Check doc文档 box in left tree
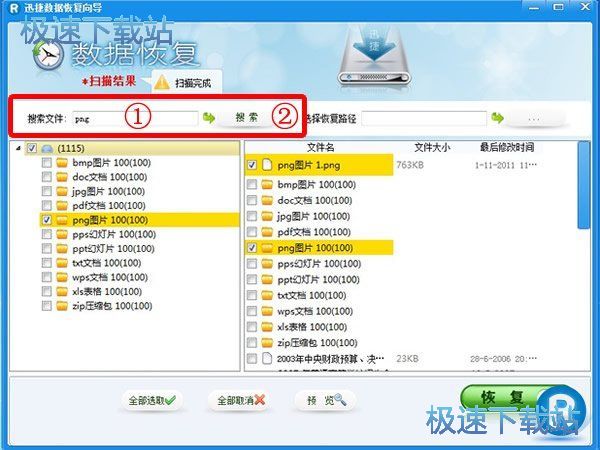 [47, 177]
